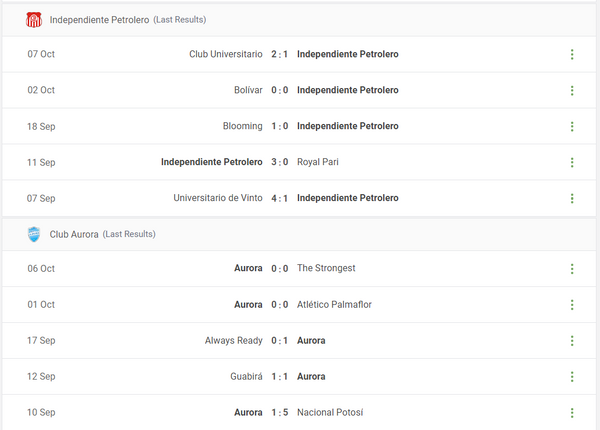Open options for Universitario de Vinto match
The width and height of the screenshot is (600, 430).
[572, 198]
